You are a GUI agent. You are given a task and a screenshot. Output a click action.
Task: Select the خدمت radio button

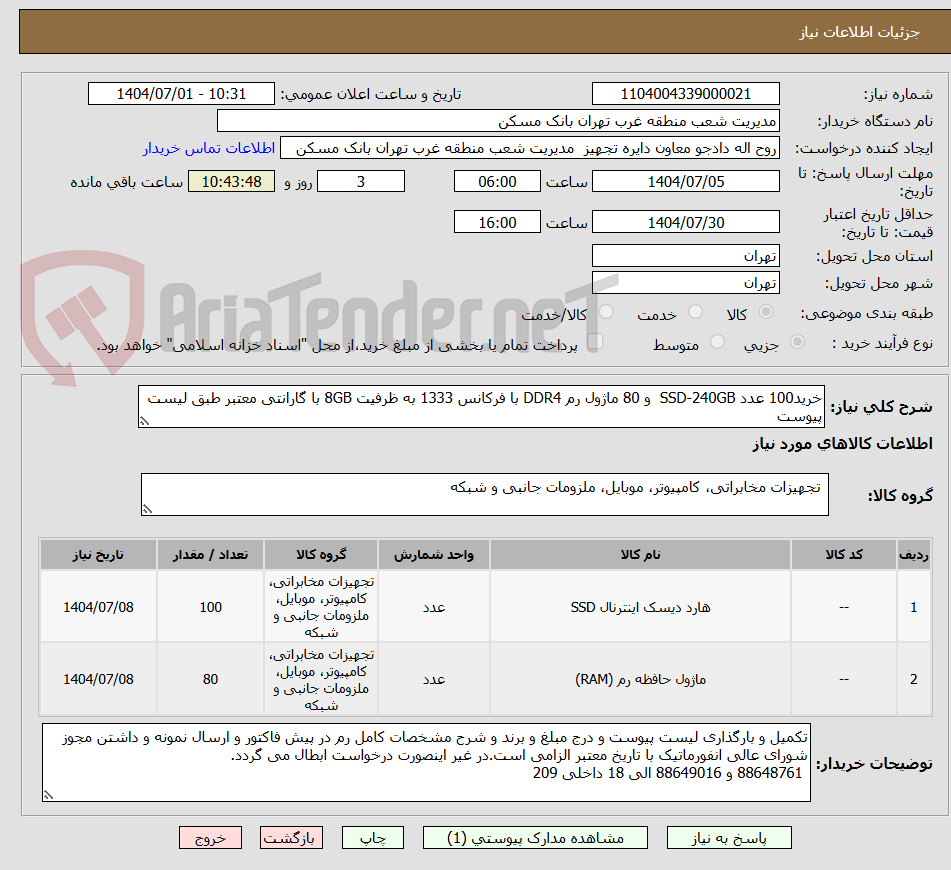coord(695,311)
